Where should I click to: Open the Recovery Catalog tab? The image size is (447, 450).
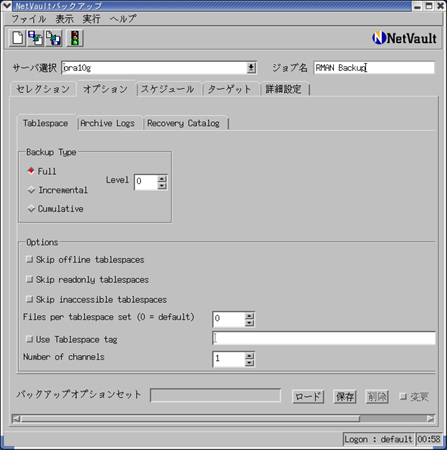(183, 123)
